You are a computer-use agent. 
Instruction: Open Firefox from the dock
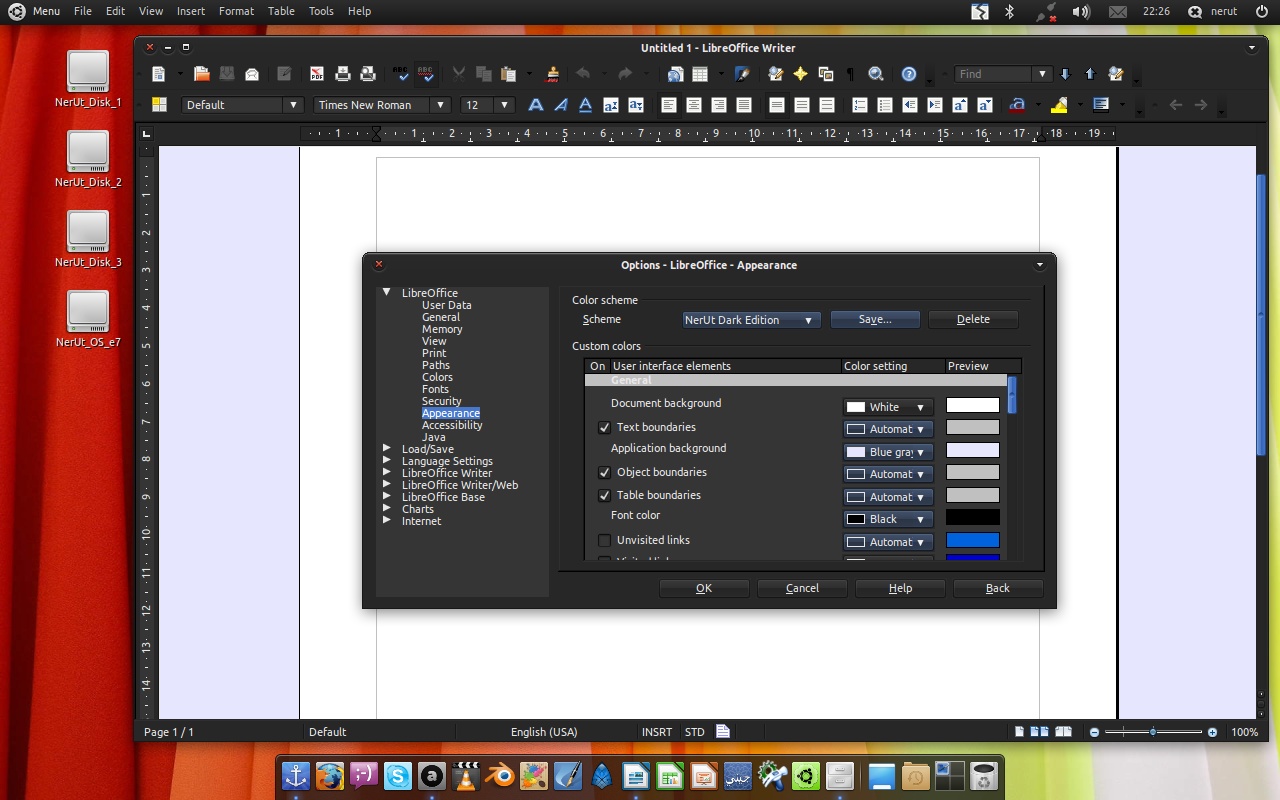330,775
